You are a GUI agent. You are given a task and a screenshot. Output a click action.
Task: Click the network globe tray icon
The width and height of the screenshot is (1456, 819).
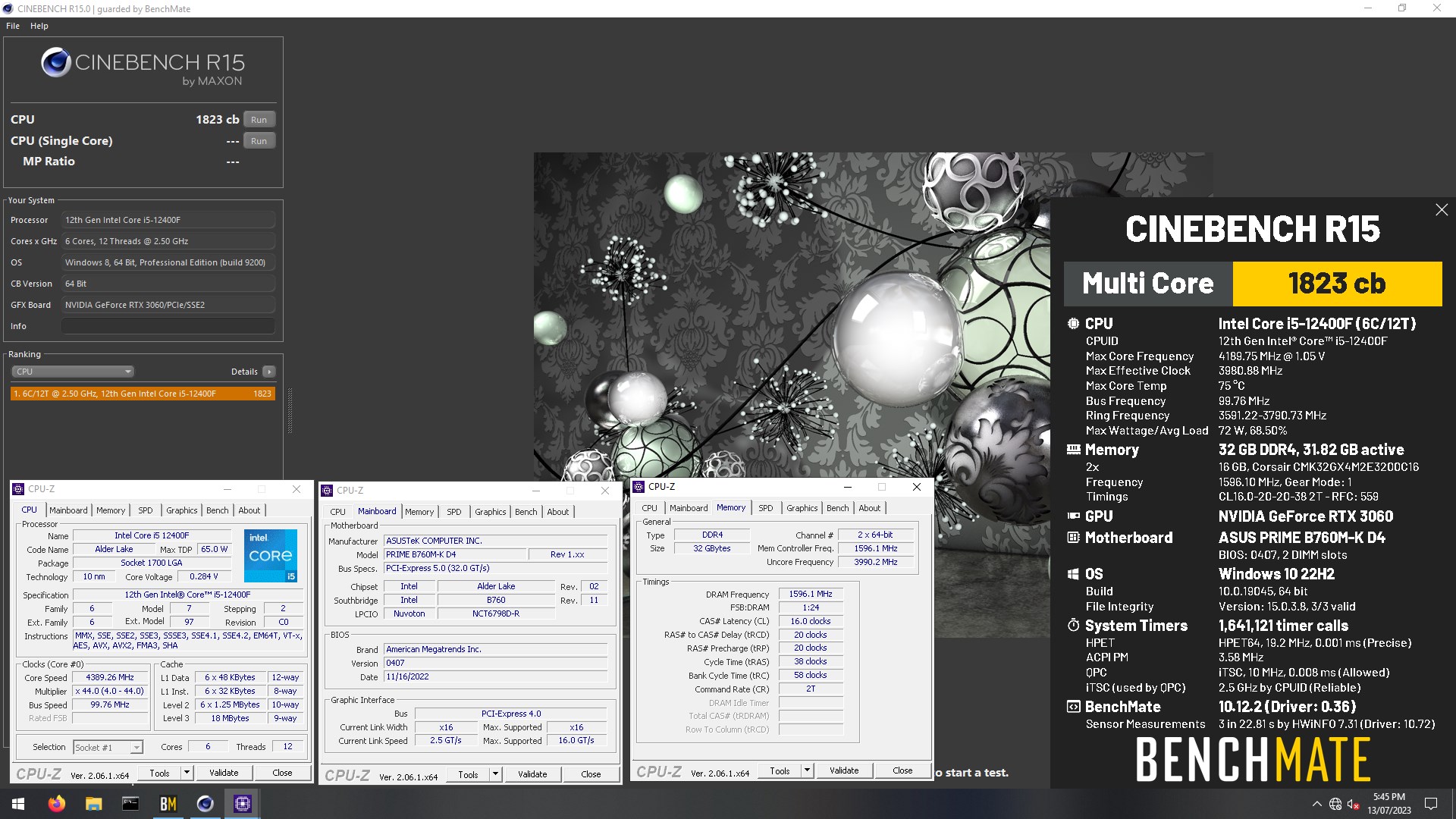(1335, 805)
